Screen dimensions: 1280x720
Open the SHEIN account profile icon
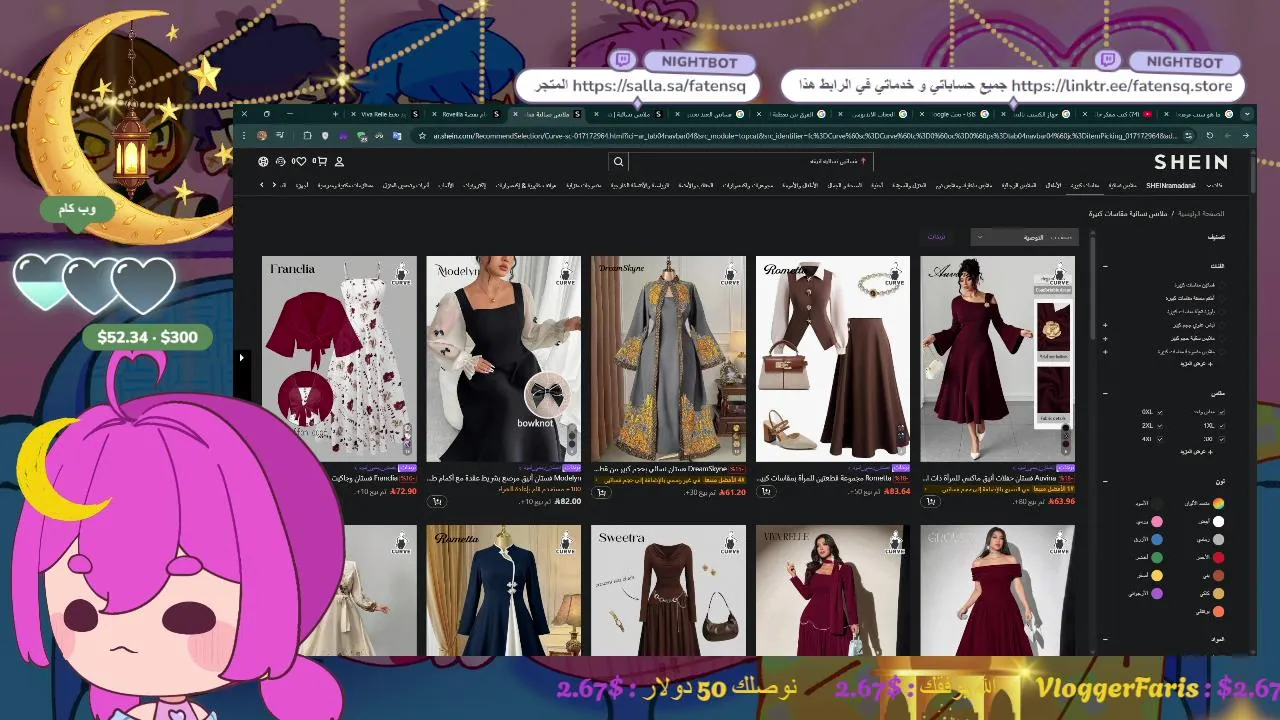coord(339,161)
